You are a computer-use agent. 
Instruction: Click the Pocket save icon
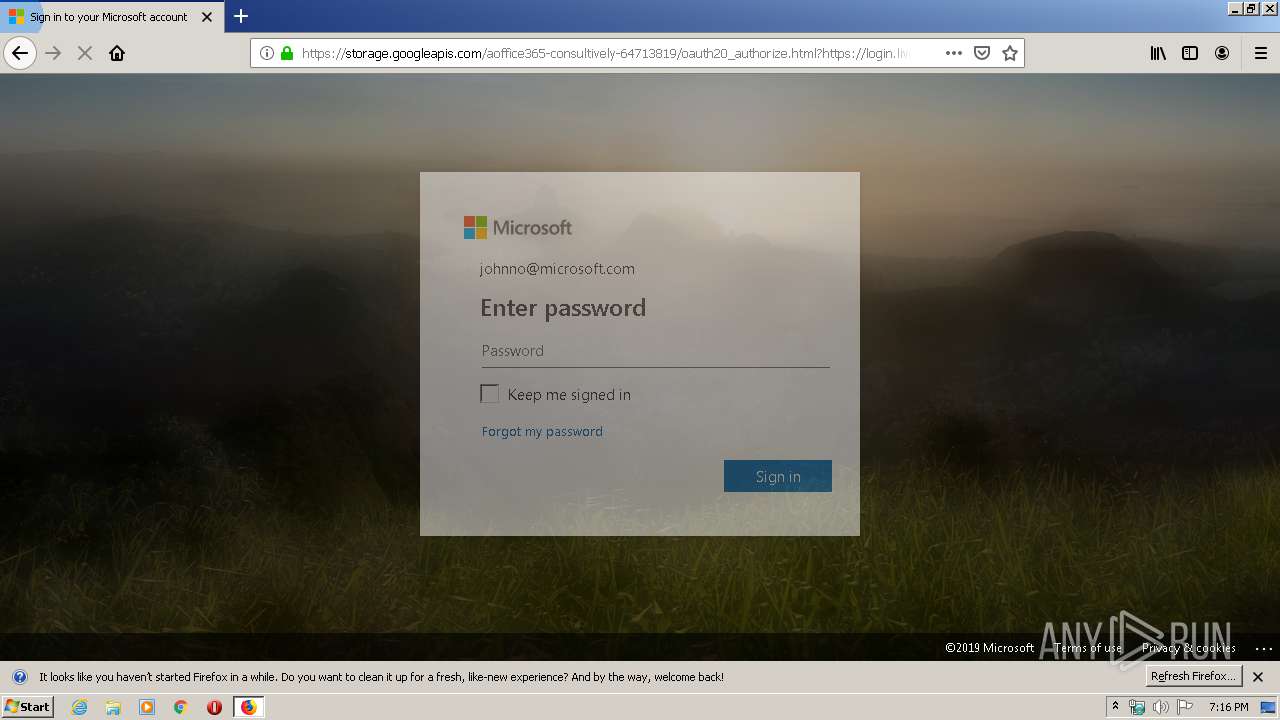[x=982, y=53]
